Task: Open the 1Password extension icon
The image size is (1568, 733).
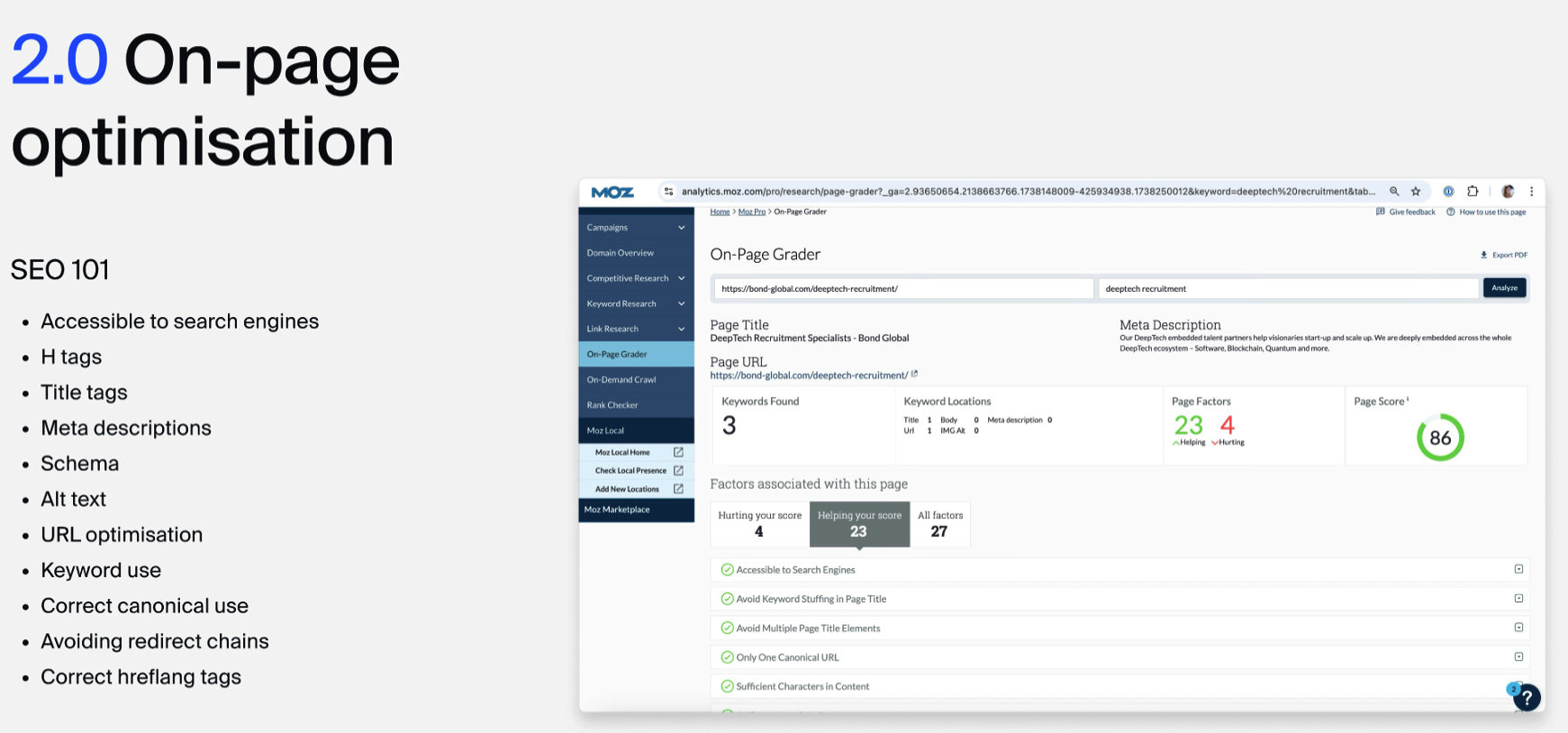Action: 1448,192
